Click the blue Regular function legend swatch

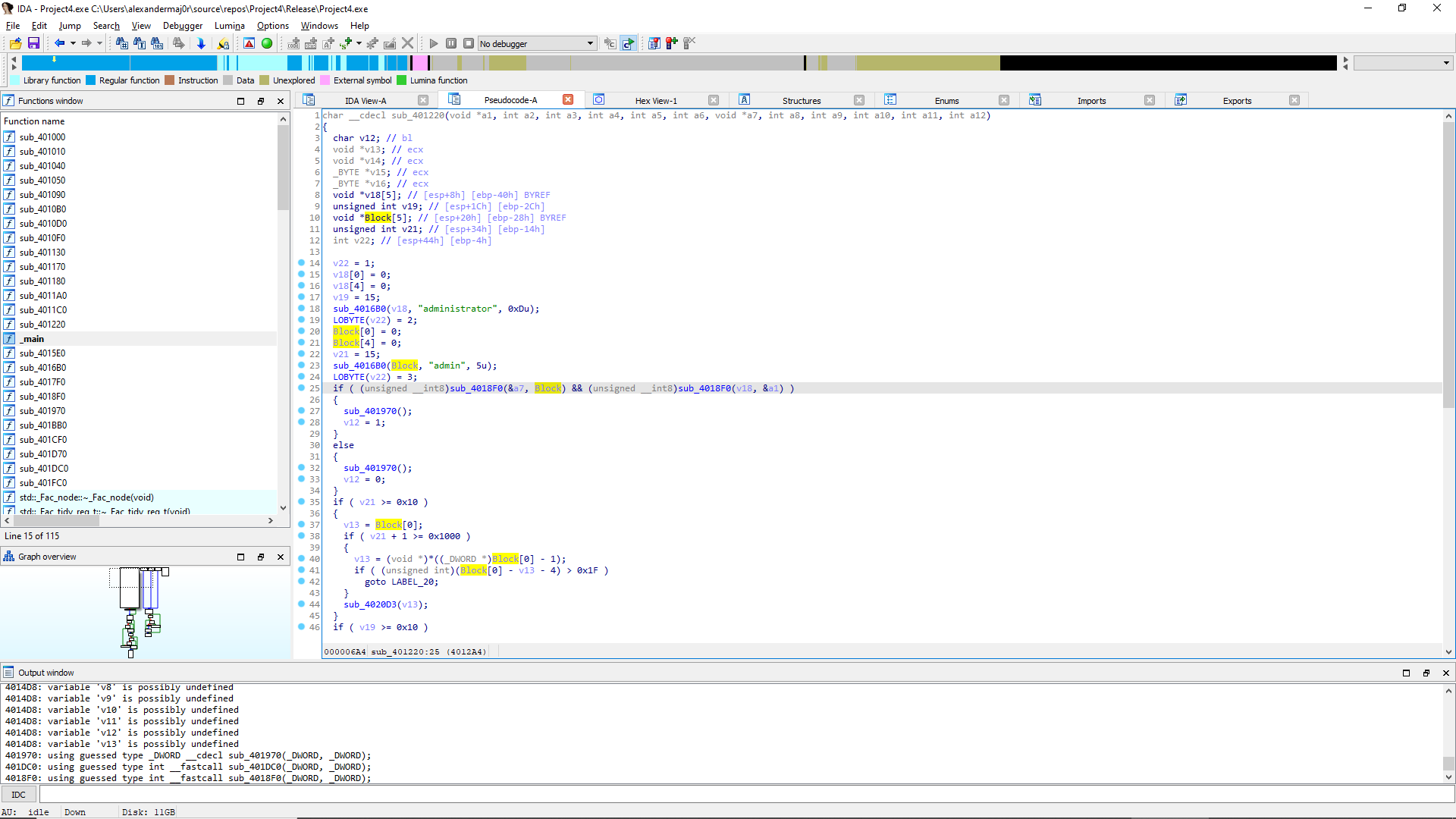91,80
